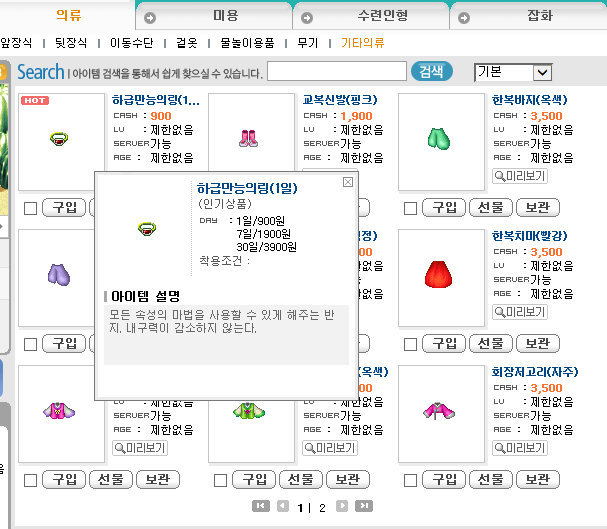Select the 물놀이용품 subcategory
This screenshot has height=529, width=607.
coord(247,43)
